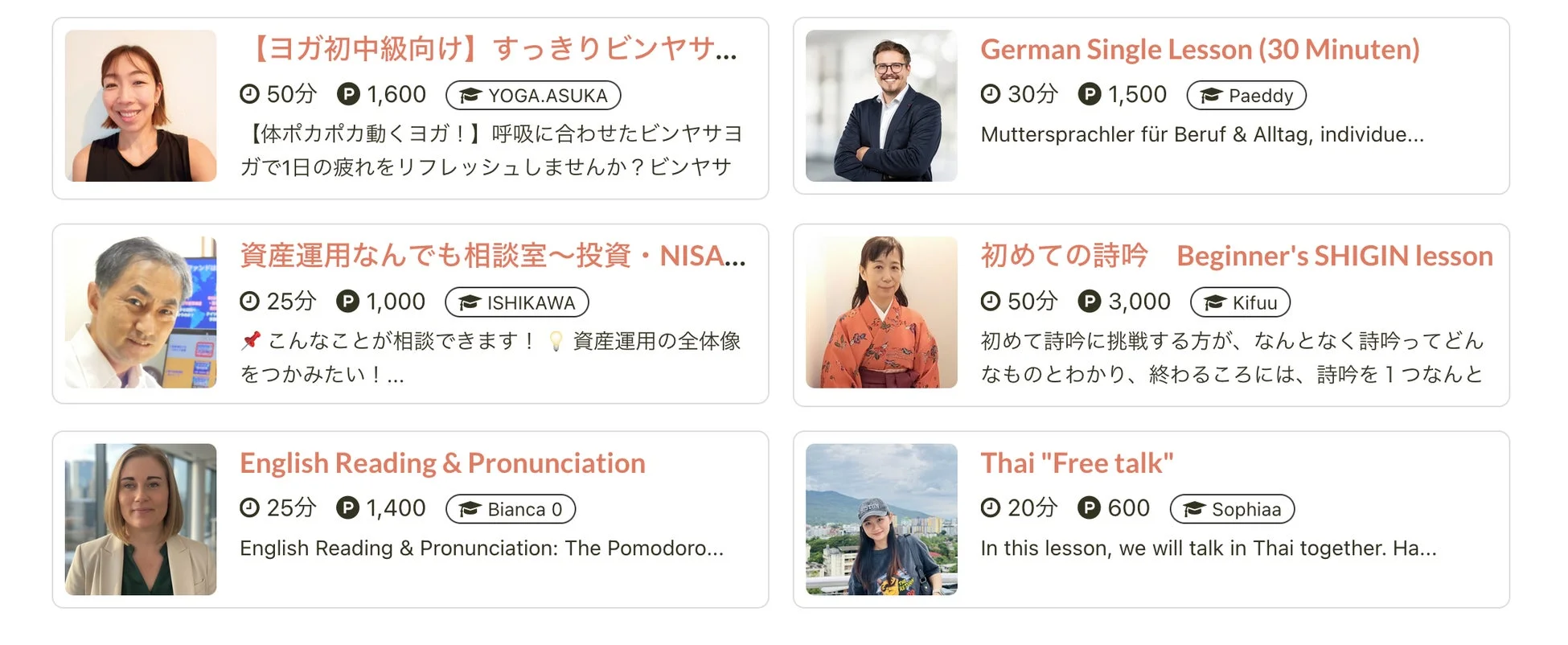Select the Paeddy teacher badge
The image size is (1568, 645).
[1246, 95]
